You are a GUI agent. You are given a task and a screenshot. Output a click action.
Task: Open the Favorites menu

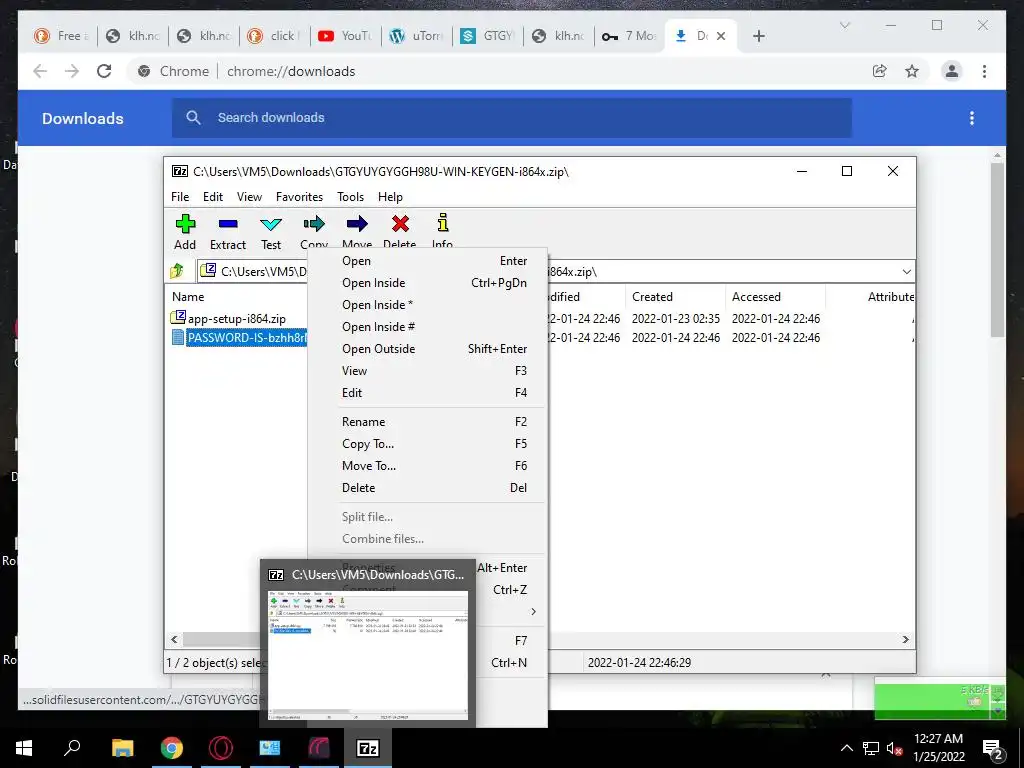click(299, 197)
